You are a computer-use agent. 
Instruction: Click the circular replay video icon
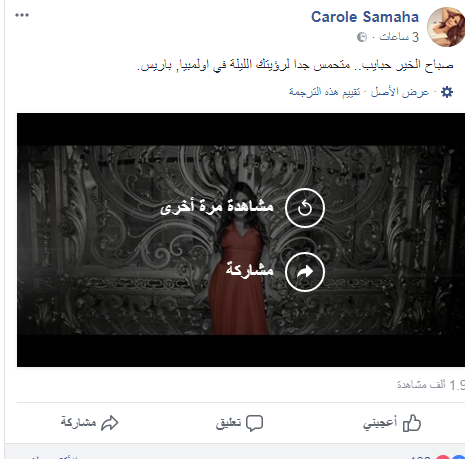(x=305, y=208)
